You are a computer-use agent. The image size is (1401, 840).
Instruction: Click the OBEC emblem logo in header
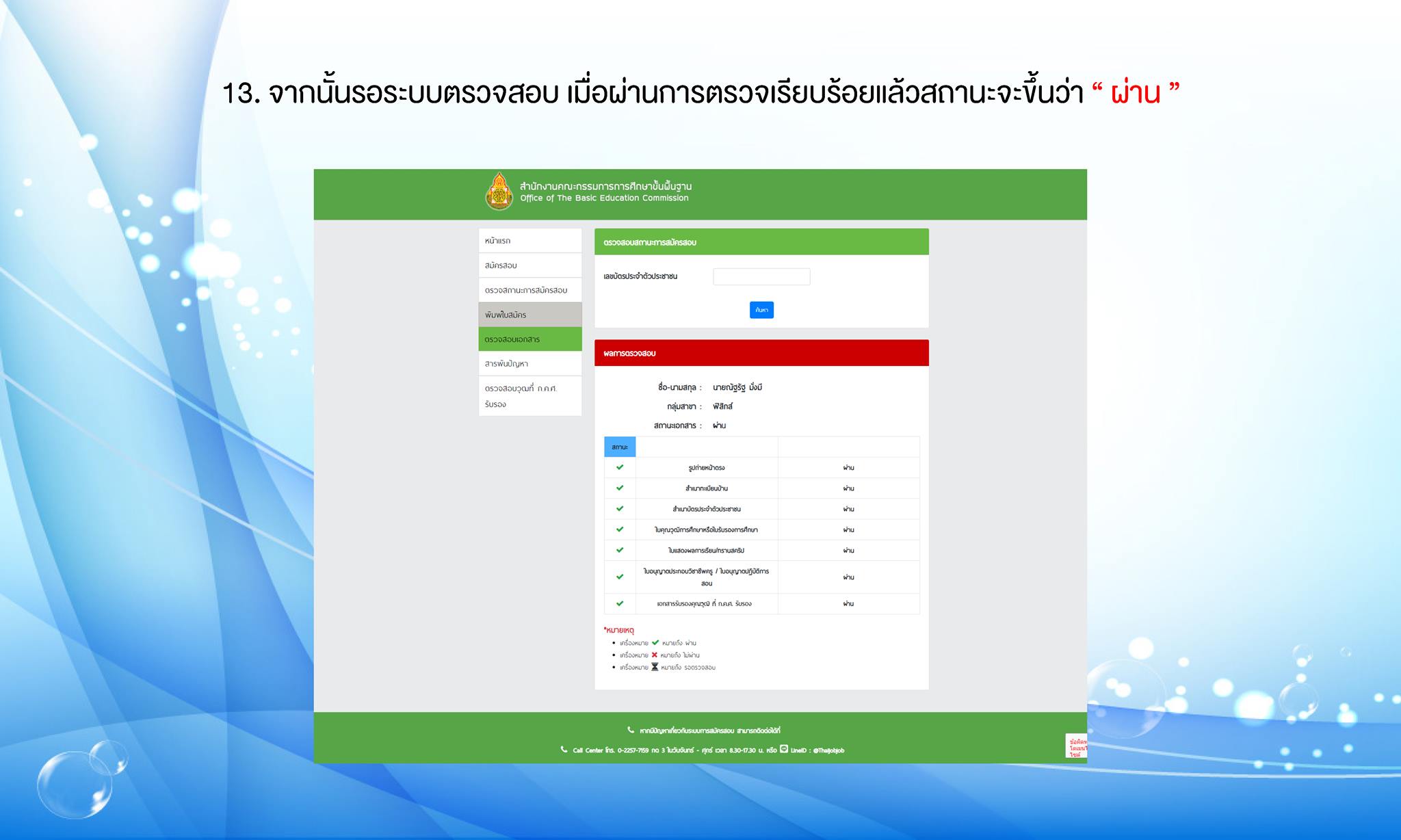click(x=499, y=191)
